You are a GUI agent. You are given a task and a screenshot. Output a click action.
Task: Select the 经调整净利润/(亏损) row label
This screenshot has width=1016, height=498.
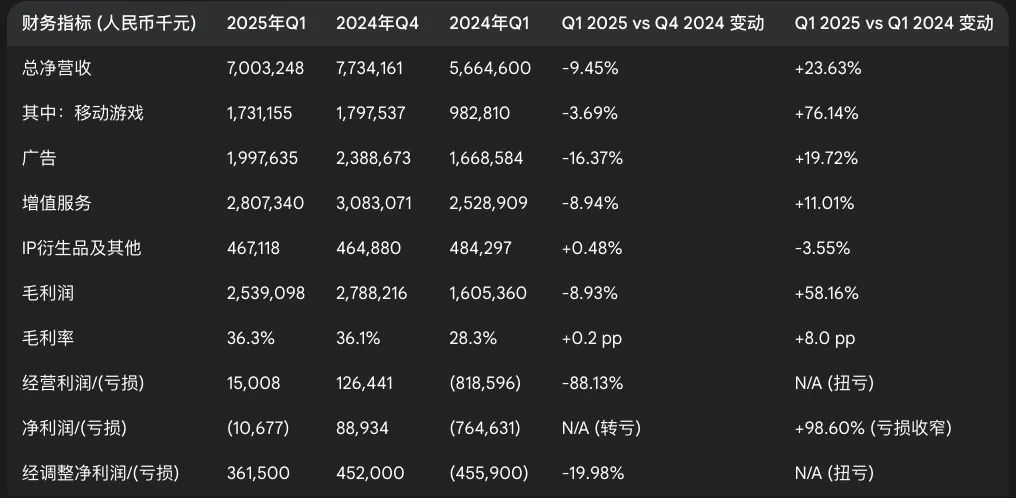(x=94, y=473)
